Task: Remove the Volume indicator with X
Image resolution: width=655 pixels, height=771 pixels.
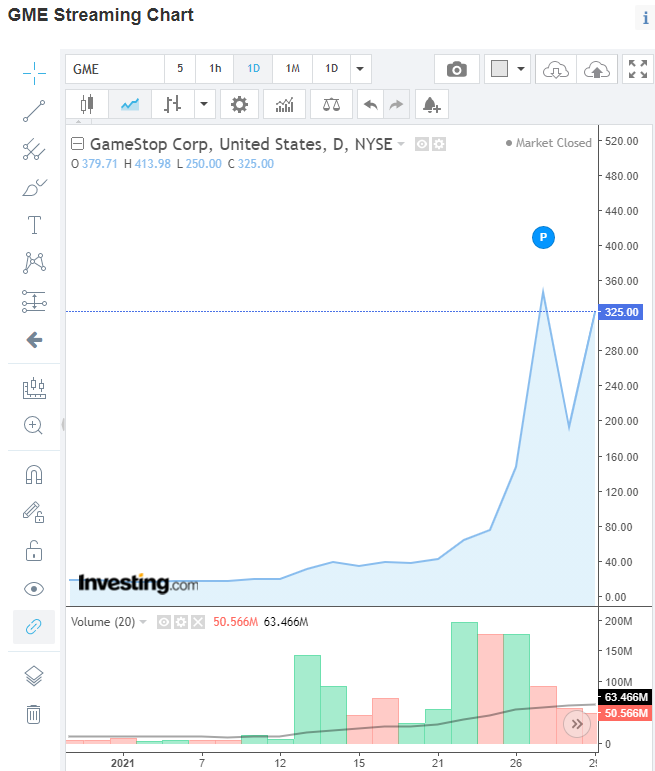Action: [x=198, y=623]
